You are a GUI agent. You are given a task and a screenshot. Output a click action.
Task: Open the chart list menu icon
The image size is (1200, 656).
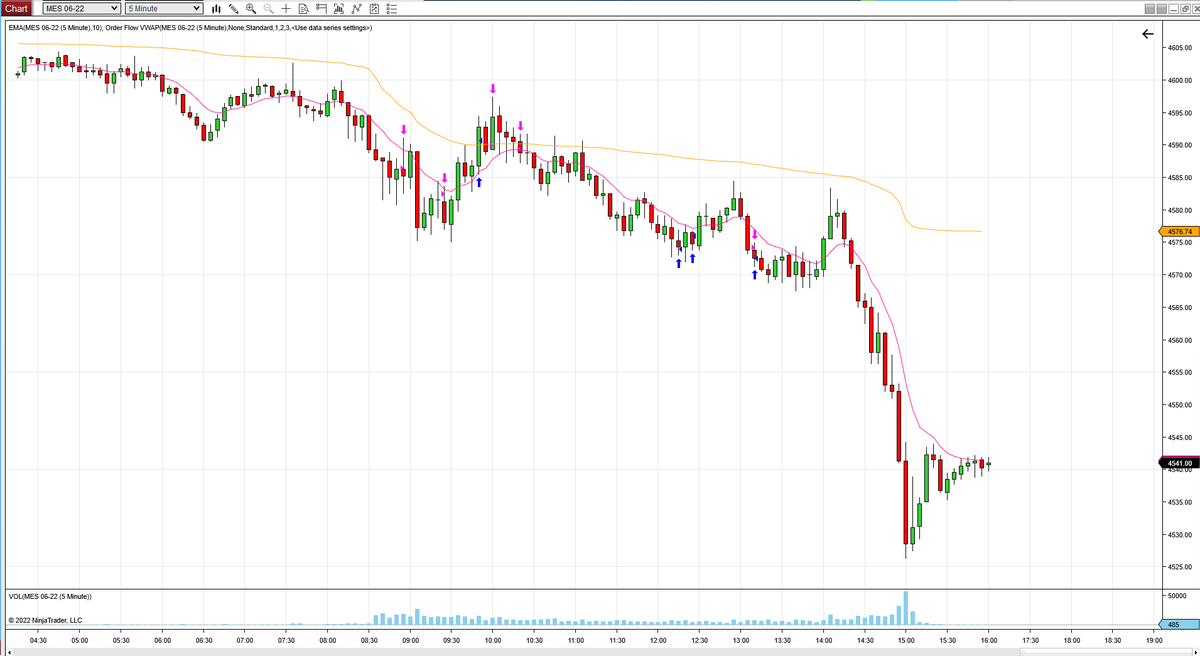point(391,8)
